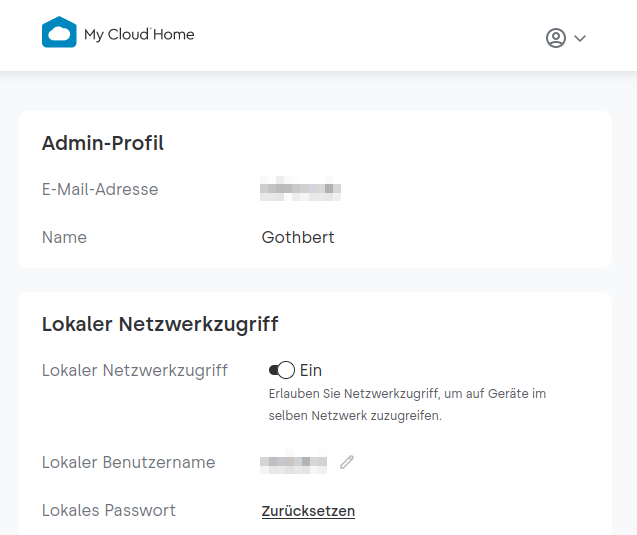Click the E-Mail-Adresse field label
Screen dimensions: 637x535
click(100, 189)
